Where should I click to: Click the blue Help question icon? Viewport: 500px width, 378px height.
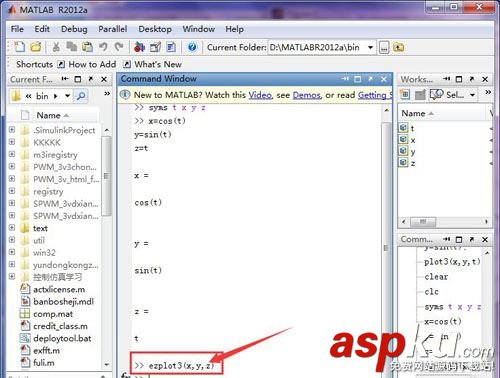tap(192, 47)
